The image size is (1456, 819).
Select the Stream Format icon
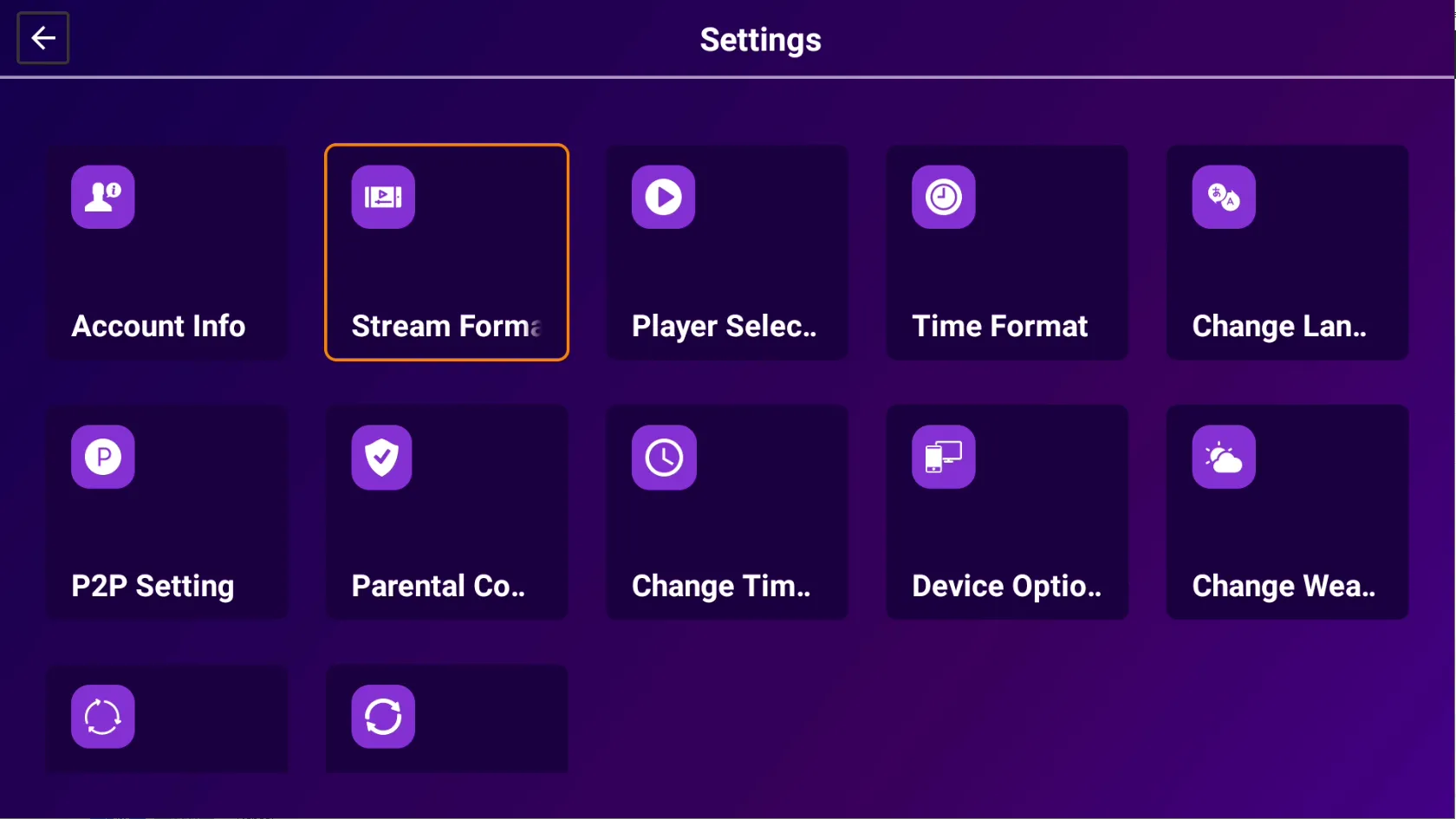tap(383, 197)
